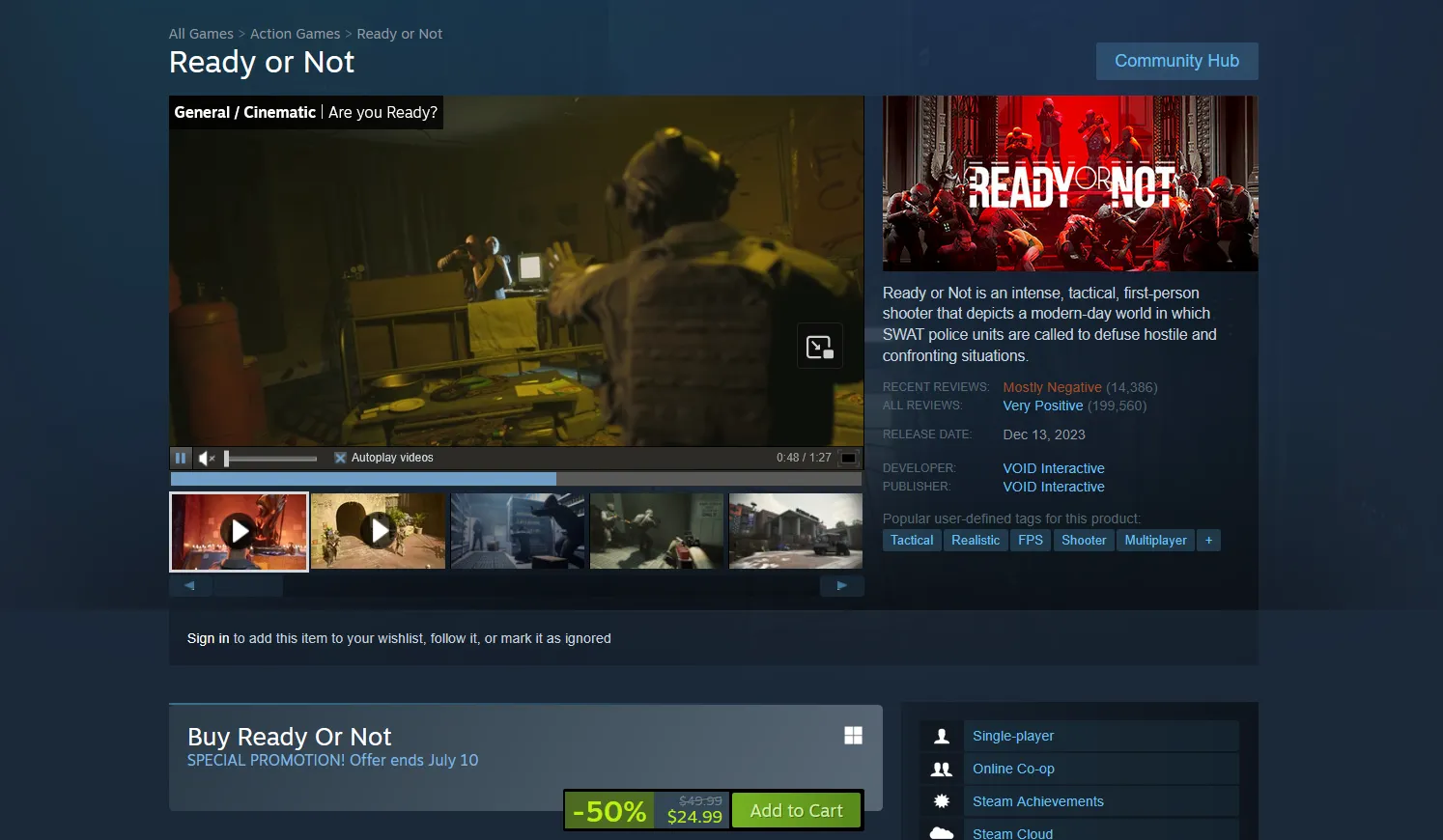Click the Steam Achievements star icon
The width and height of the screenshot is (1443, 840).
[942, 801]
